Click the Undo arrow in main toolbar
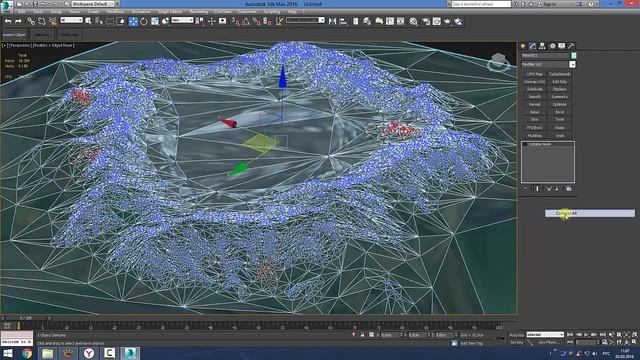The image size is (640, 360). (x=8, y=21)
